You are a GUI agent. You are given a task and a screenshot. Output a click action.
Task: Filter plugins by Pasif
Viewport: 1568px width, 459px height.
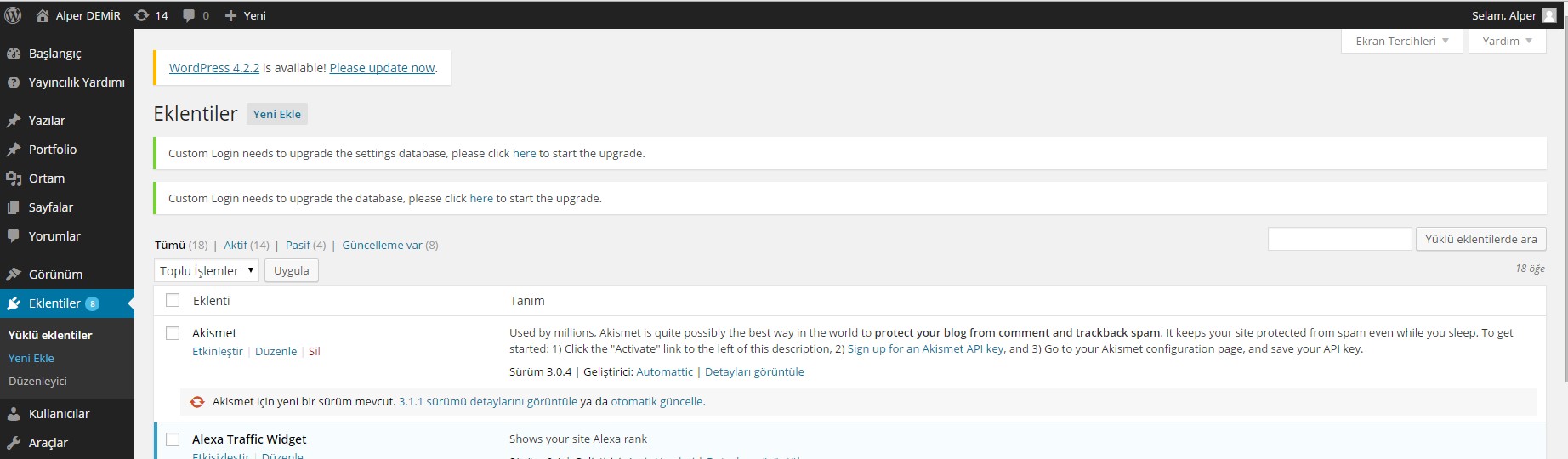coord(298,245)
